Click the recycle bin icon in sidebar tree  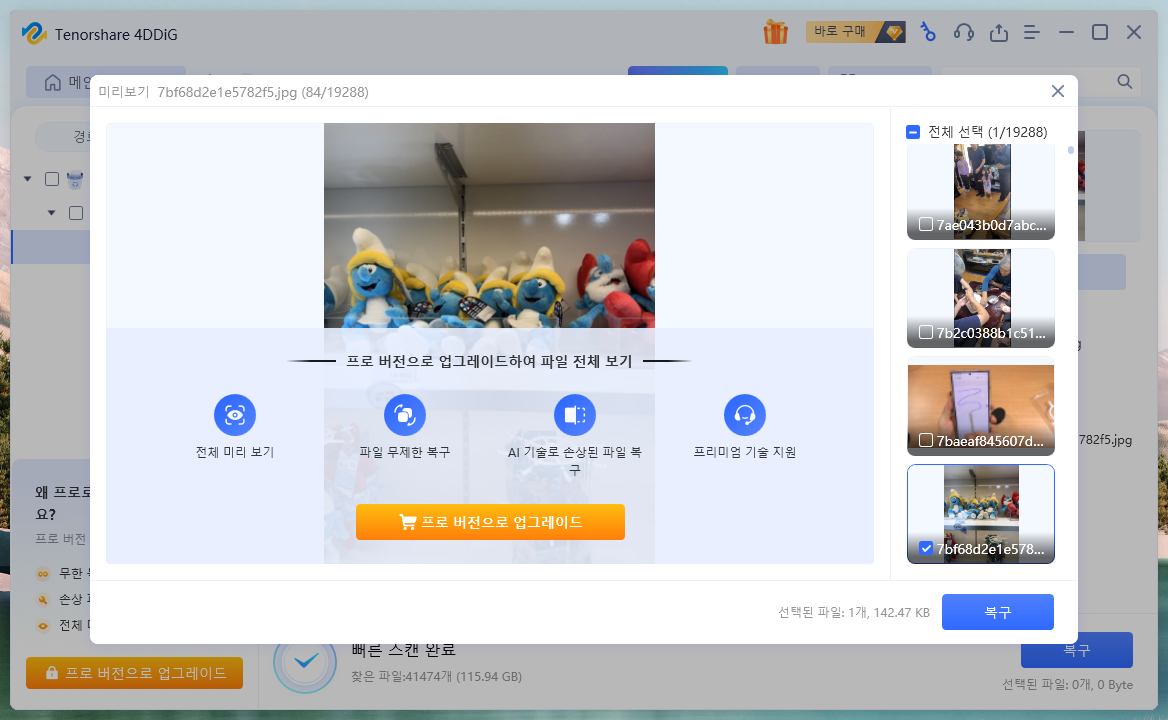pos(74,179)
